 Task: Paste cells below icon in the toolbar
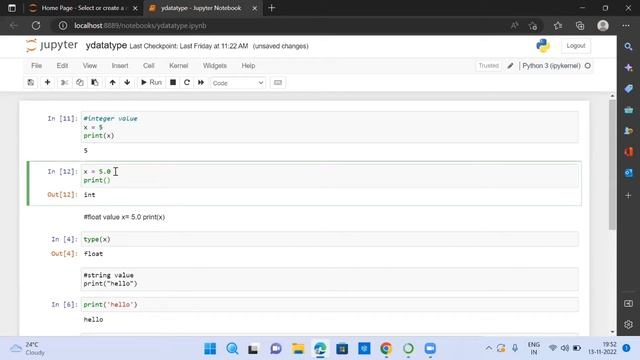pyautogui.click(x=95, y=82)
